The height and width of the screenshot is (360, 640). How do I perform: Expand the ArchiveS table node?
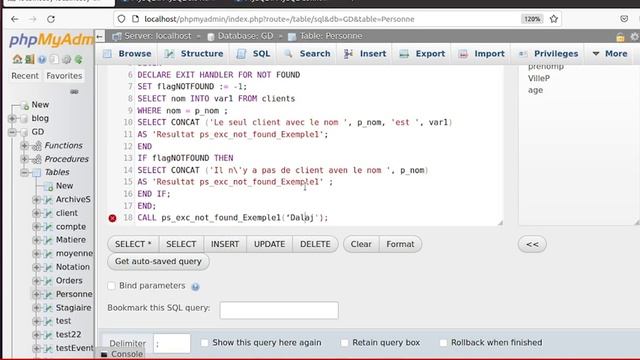click(x=36, y=200)
